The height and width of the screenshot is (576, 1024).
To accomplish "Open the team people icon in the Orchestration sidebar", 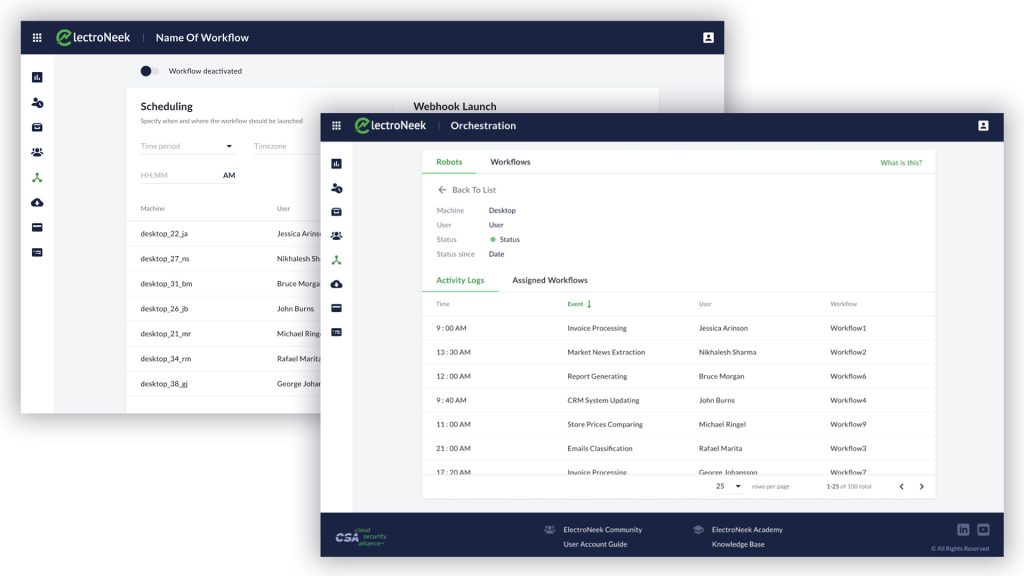I will tap(336, 236).
